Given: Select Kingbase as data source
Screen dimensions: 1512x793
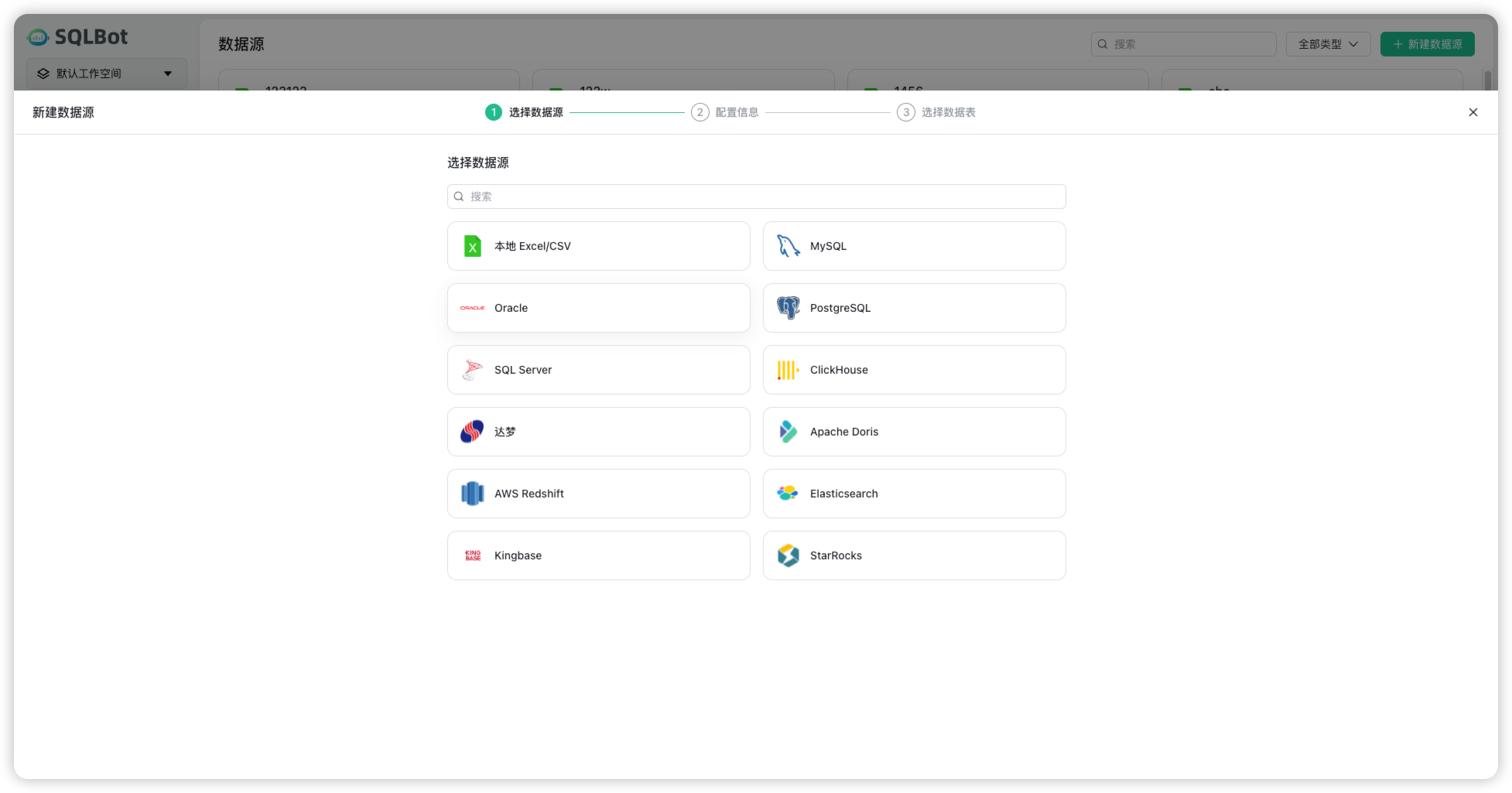Looking at the screenshot, I should tap(598, 555).
